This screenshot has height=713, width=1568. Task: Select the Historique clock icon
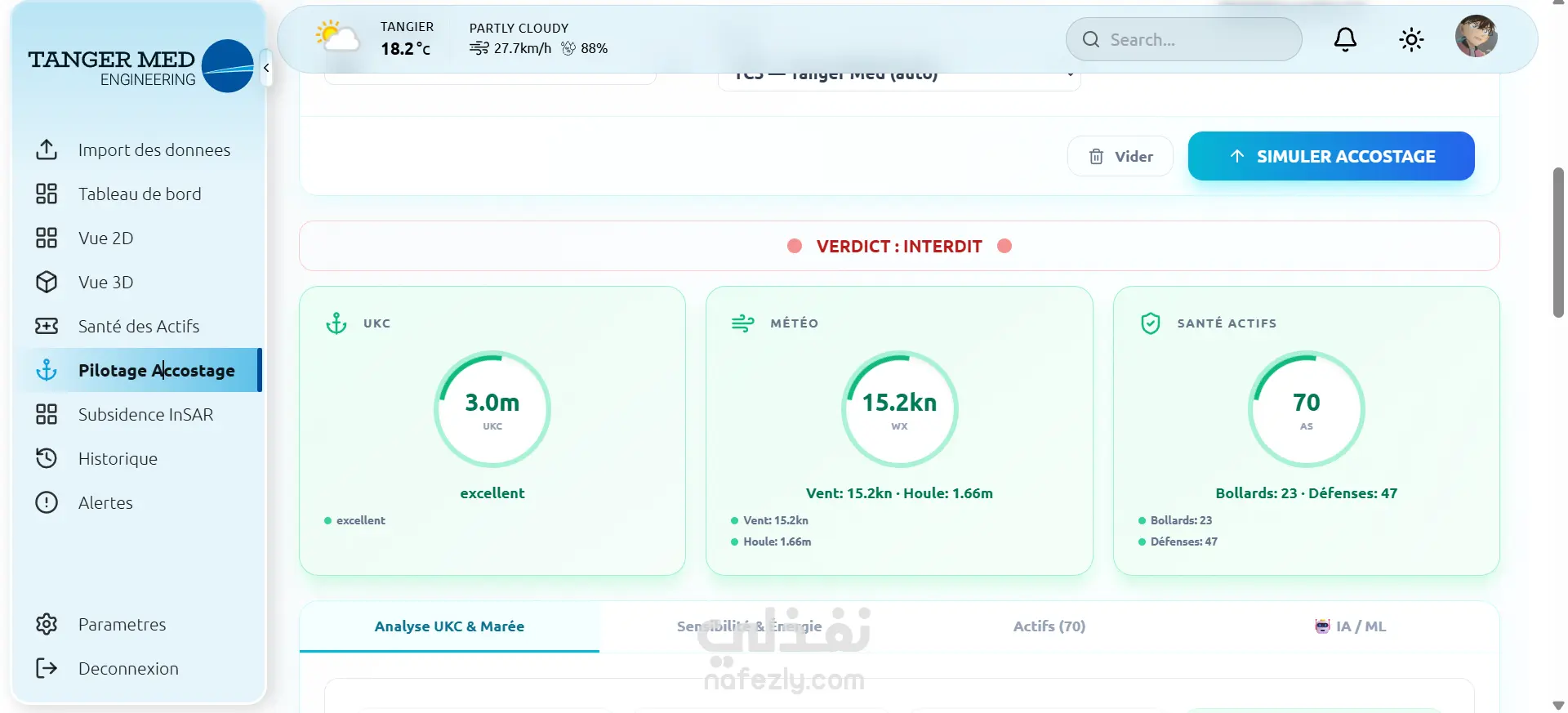(x=47, y=458)
